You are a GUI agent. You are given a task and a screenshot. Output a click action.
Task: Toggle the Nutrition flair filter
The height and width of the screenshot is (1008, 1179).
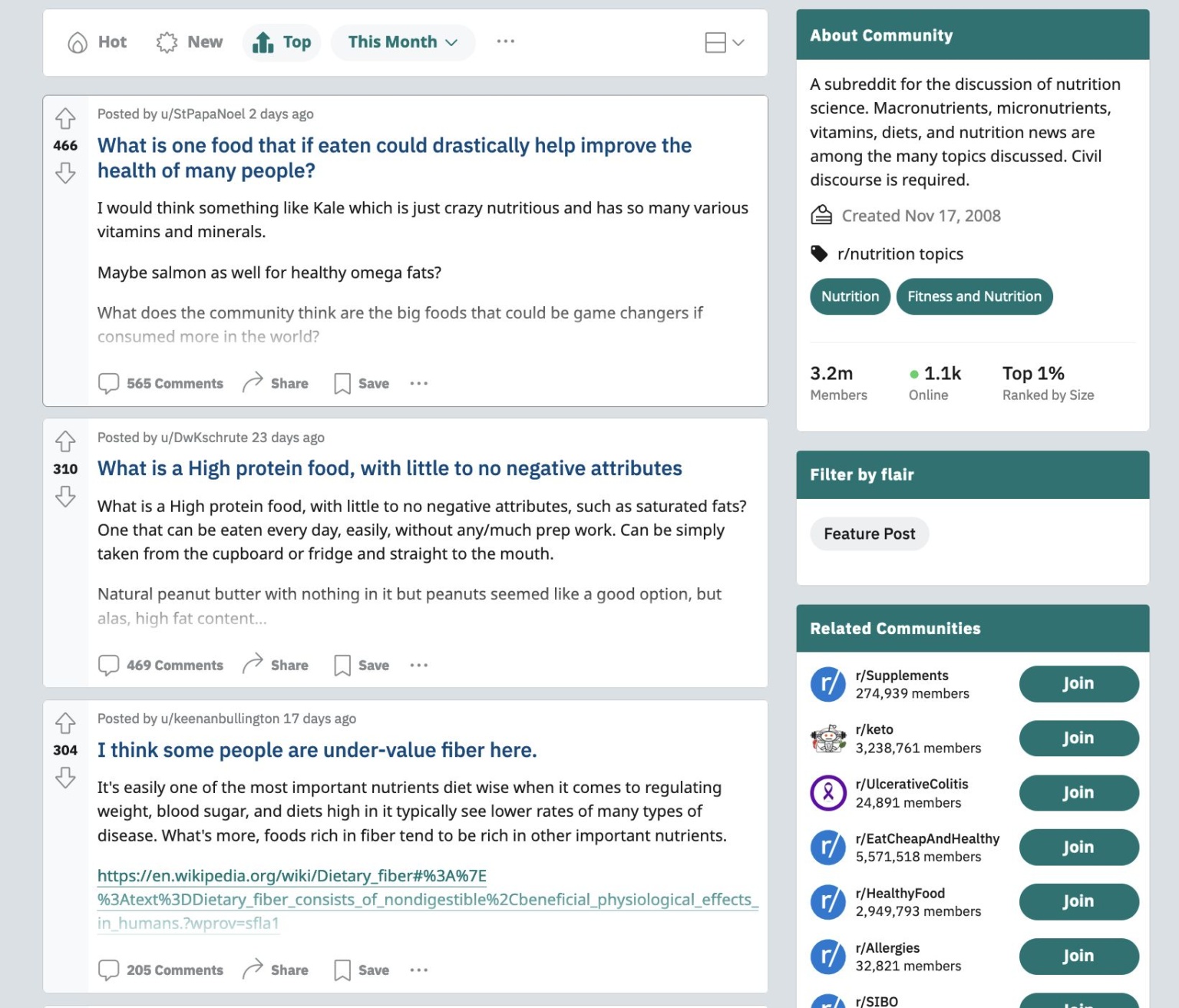click(849, 296)
